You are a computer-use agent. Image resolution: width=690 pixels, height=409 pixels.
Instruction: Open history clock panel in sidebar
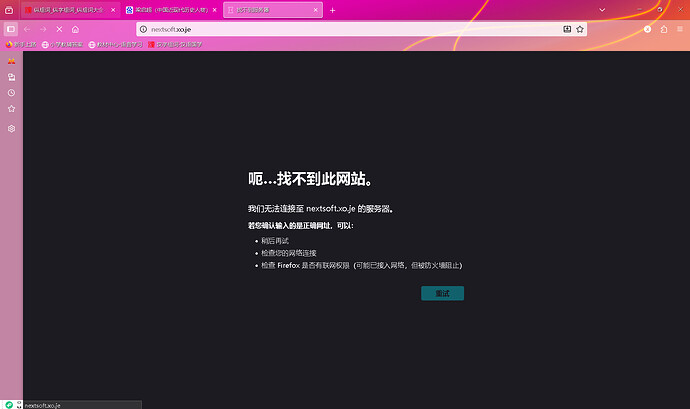(x=11, y=93)
